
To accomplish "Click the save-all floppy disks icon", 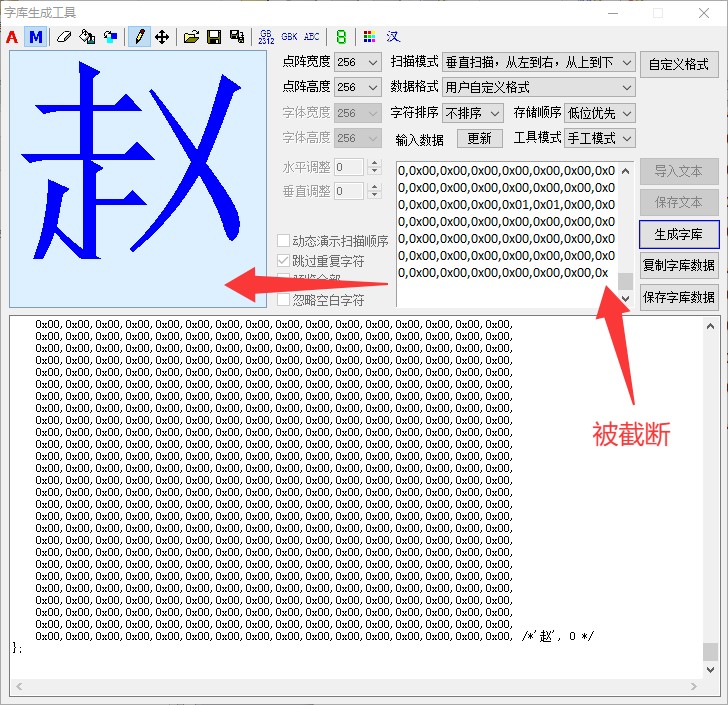I will click(x=237, y=37).
